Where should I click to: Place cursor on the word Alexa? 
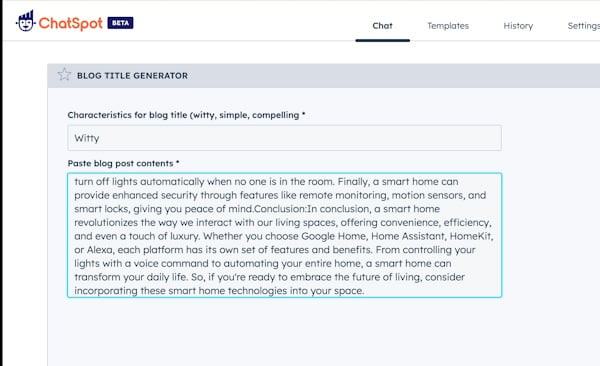99,250
